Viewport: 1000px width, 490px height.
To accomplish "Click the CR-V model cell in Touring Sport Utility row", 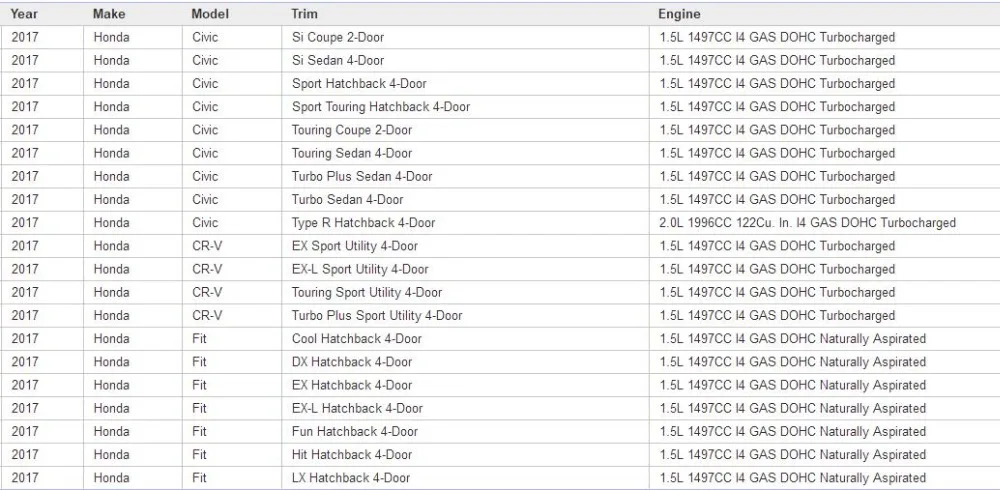I will coord(233,292).
